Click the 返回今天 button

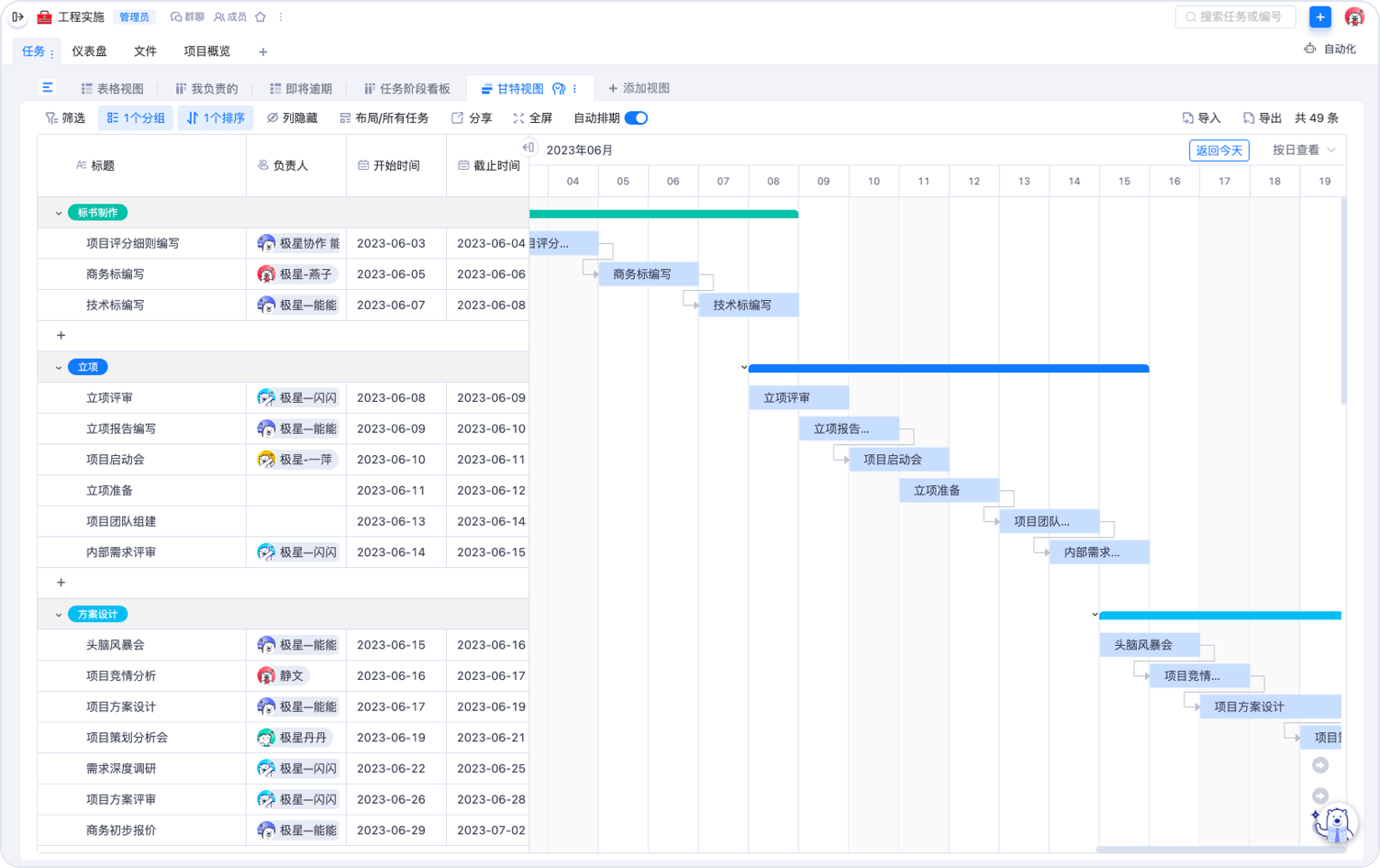(1219, 150)
